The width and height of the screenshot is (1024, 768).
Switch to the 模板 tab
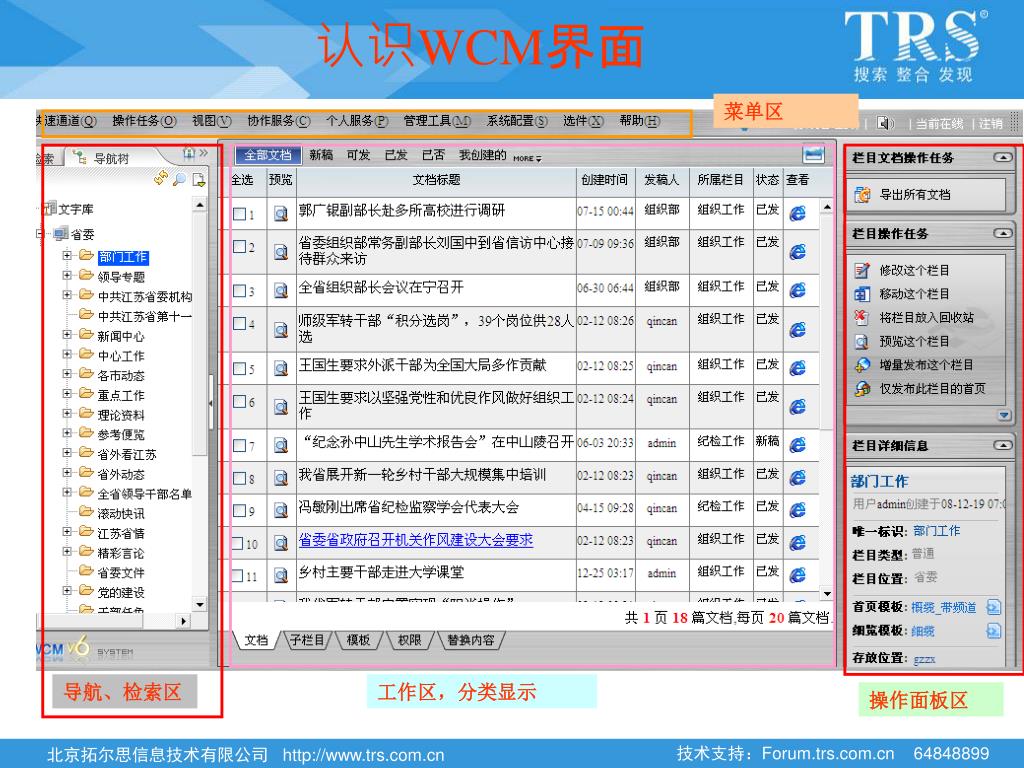click(358, 640)
